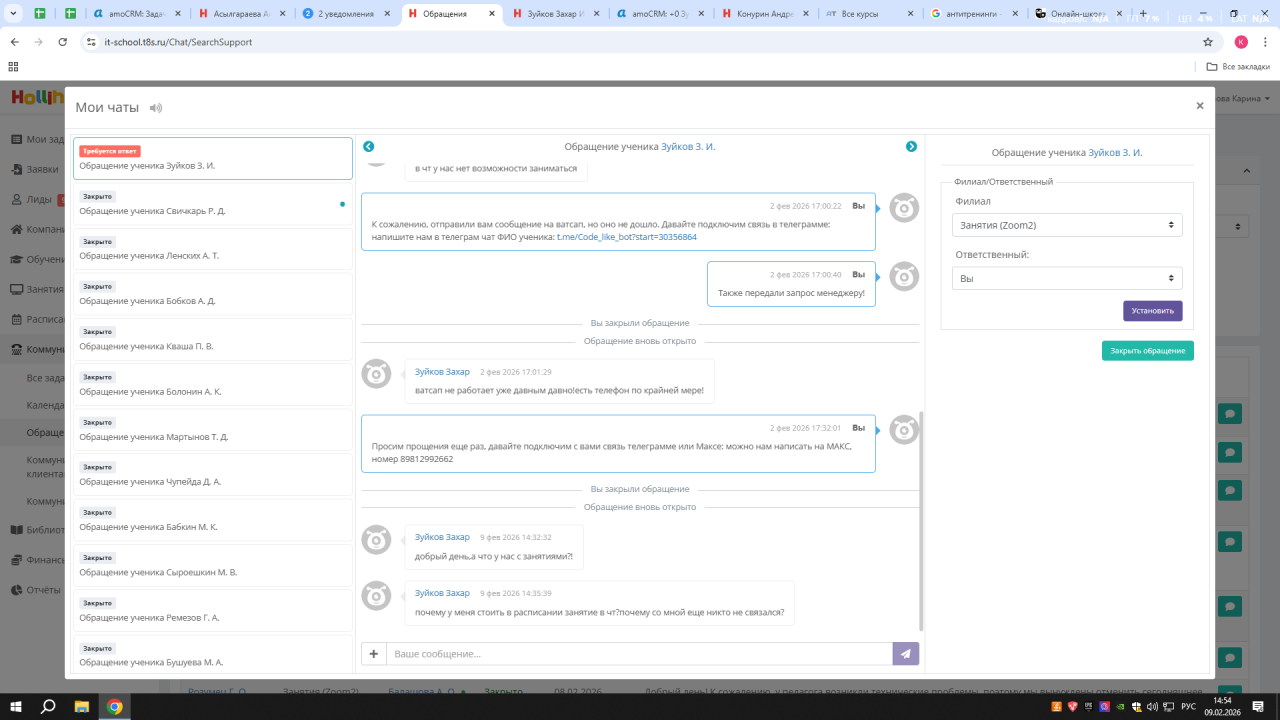1280x720 pixels.
Task: Send message with paper plane button
Action: [x=905, y=654]
